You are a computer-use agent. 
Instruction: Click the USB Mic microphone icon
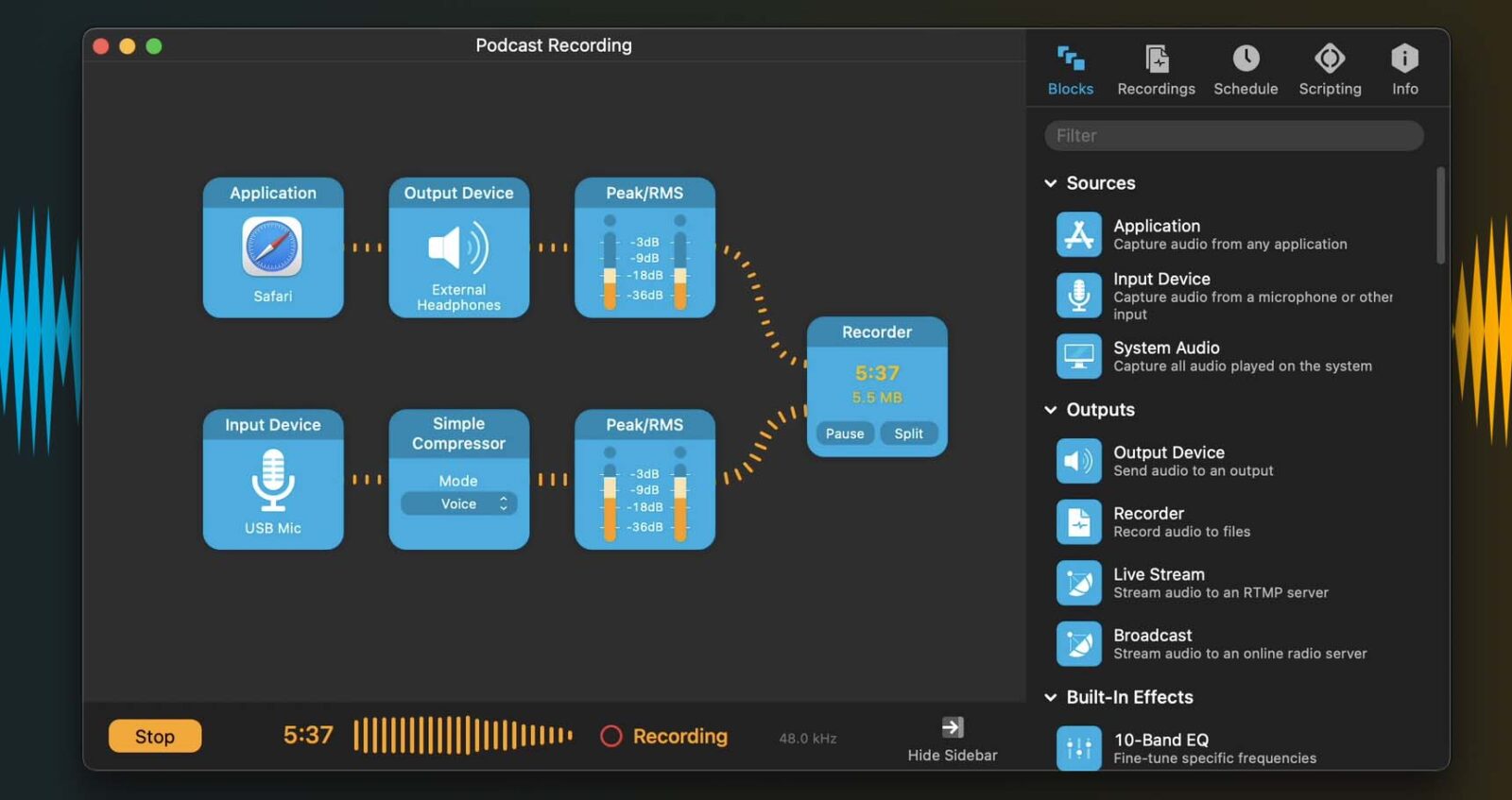(x=272, y=480)
